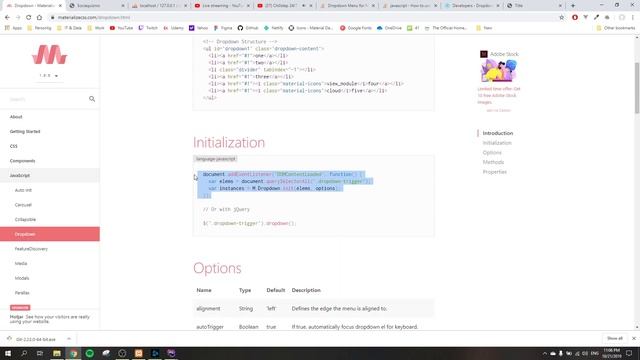Open the About sidebar section
Image resolution: width=640 pixels, height=360 pixels.
pyautogui.click(x=50, y=117)
